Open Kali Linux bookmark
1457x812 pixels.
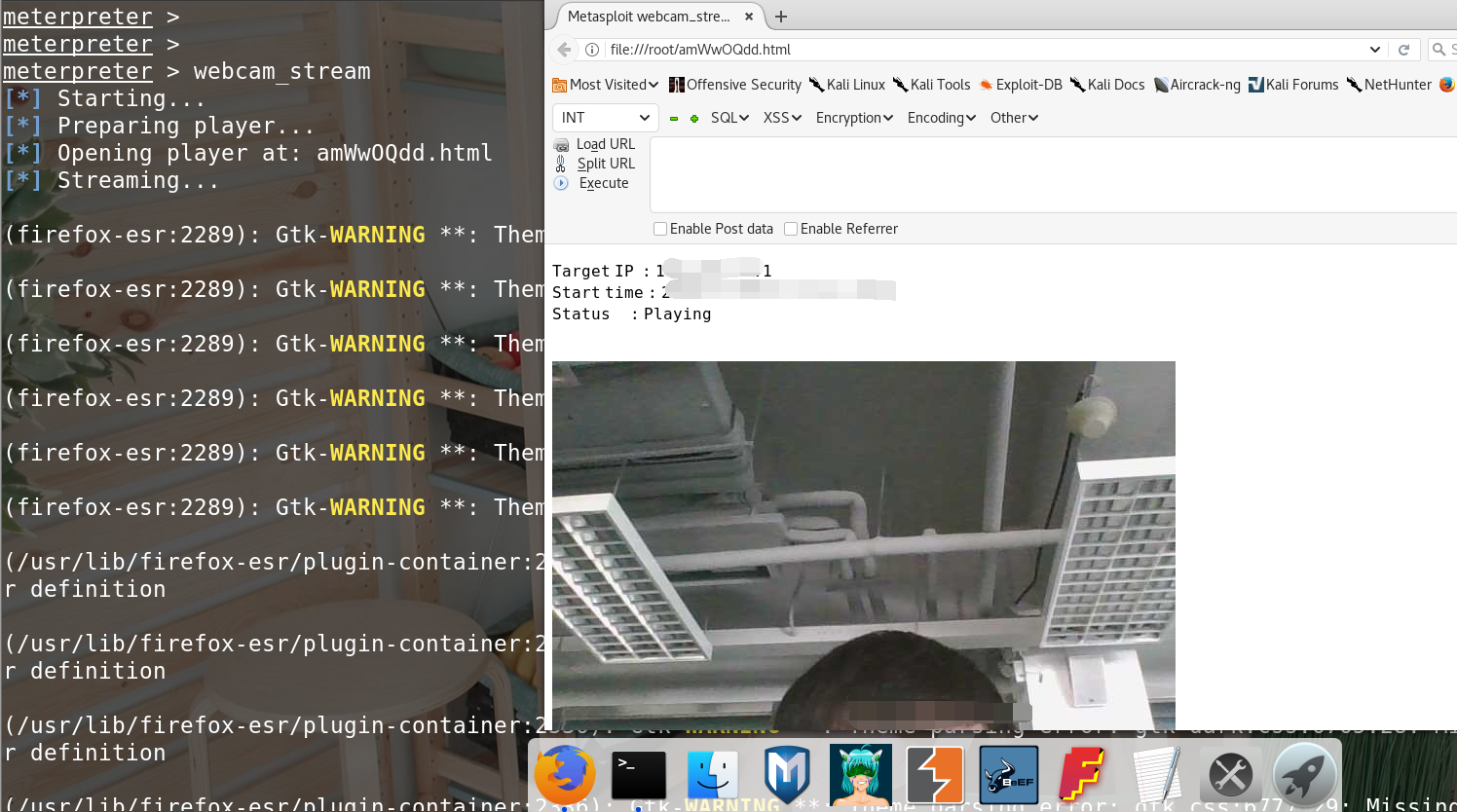tap(847, 85)
